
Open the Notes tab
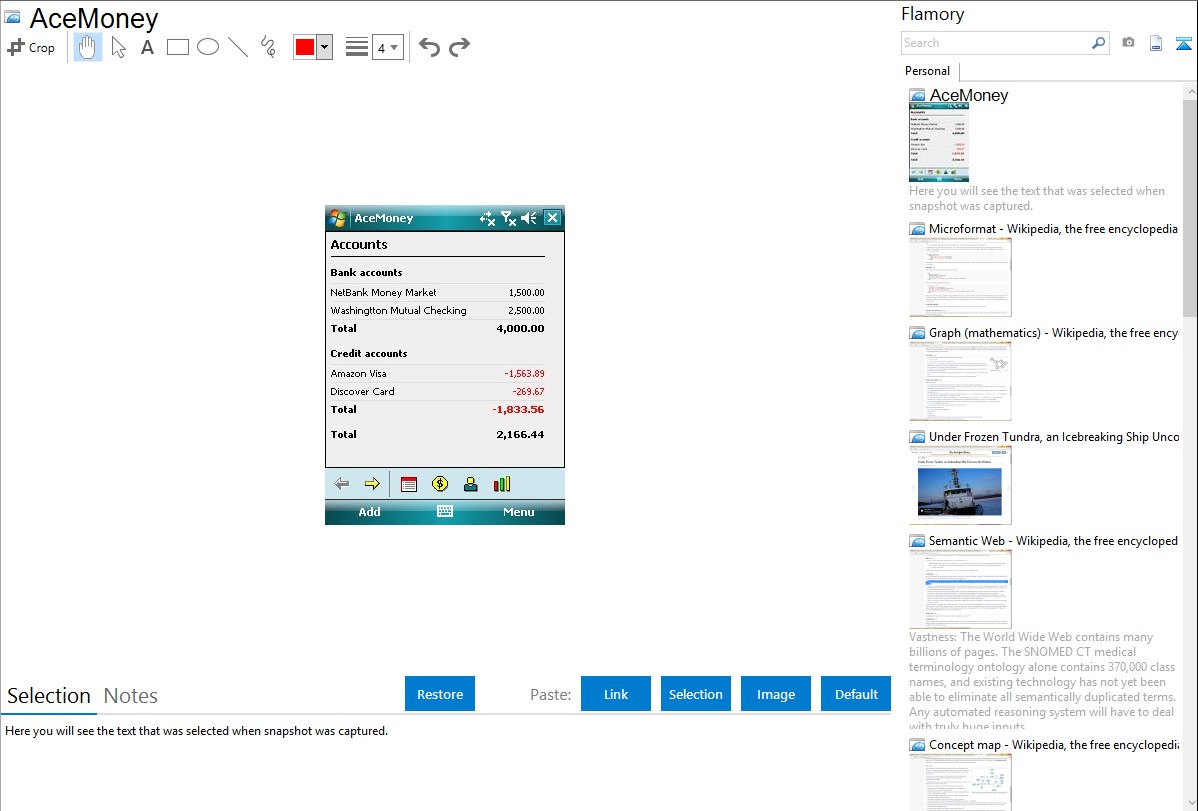coord(131,696)
